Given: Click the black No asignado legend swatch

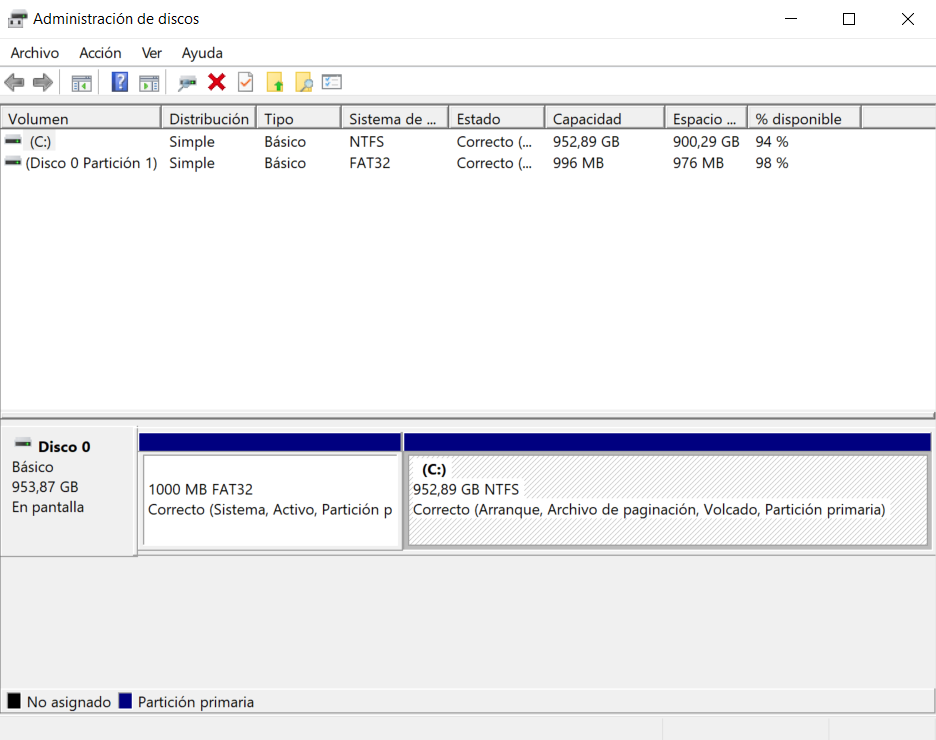Looking at the screenshot, I should [x=14, y=701].
